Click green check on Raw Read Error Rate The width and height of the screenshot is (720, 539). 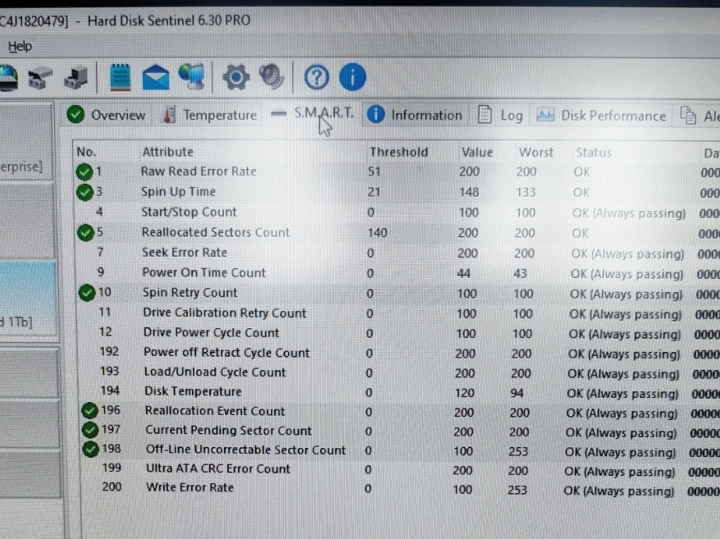tap(84, 172)
